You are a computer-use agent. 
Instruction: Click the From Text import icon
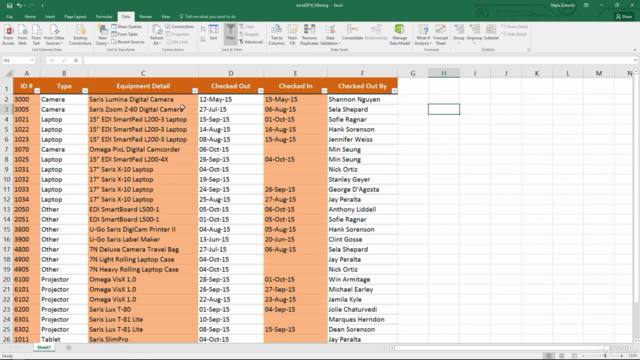36,35
